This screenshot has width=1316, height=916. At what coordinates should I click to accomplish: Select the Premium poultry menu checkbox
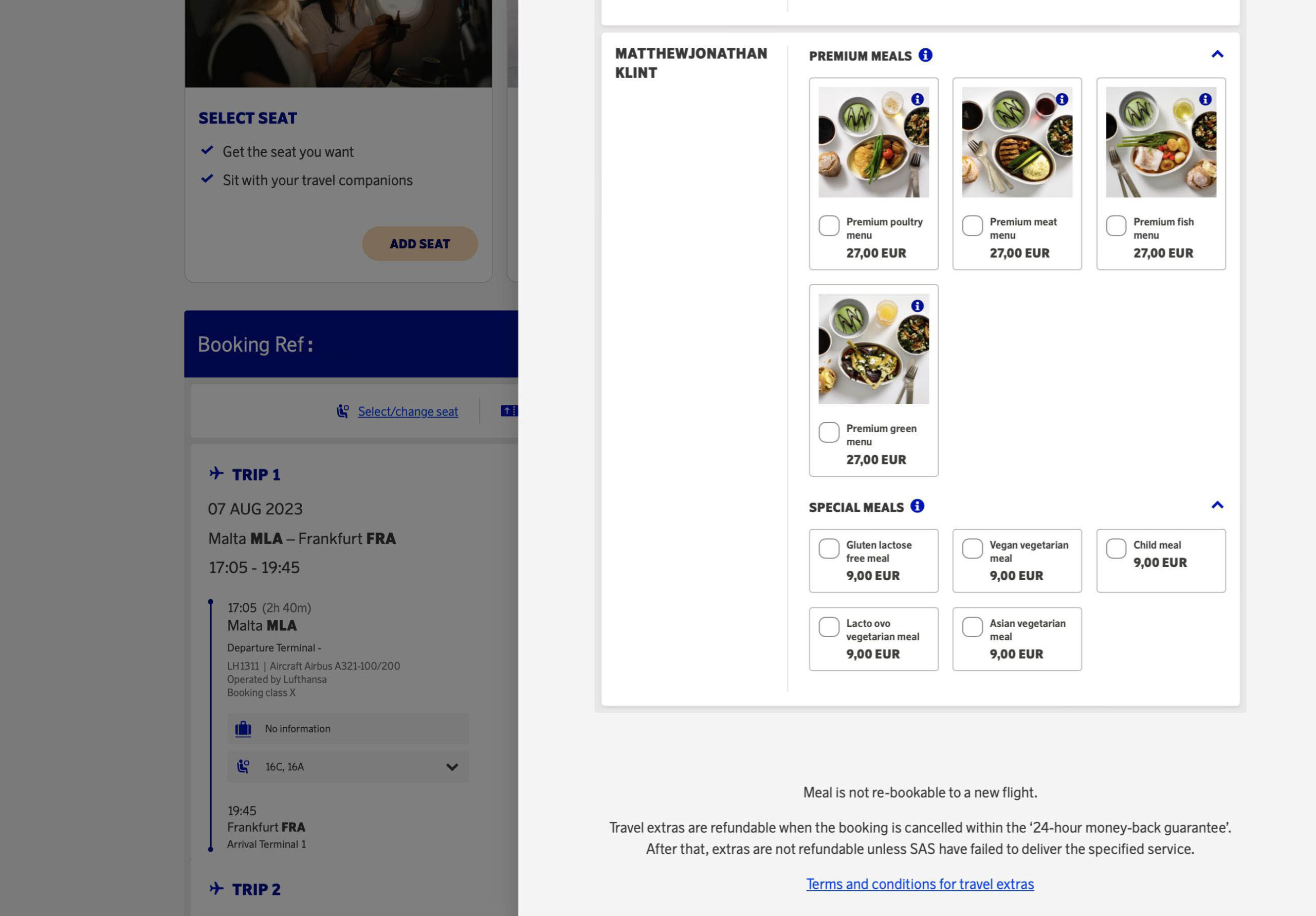[828, 225]
